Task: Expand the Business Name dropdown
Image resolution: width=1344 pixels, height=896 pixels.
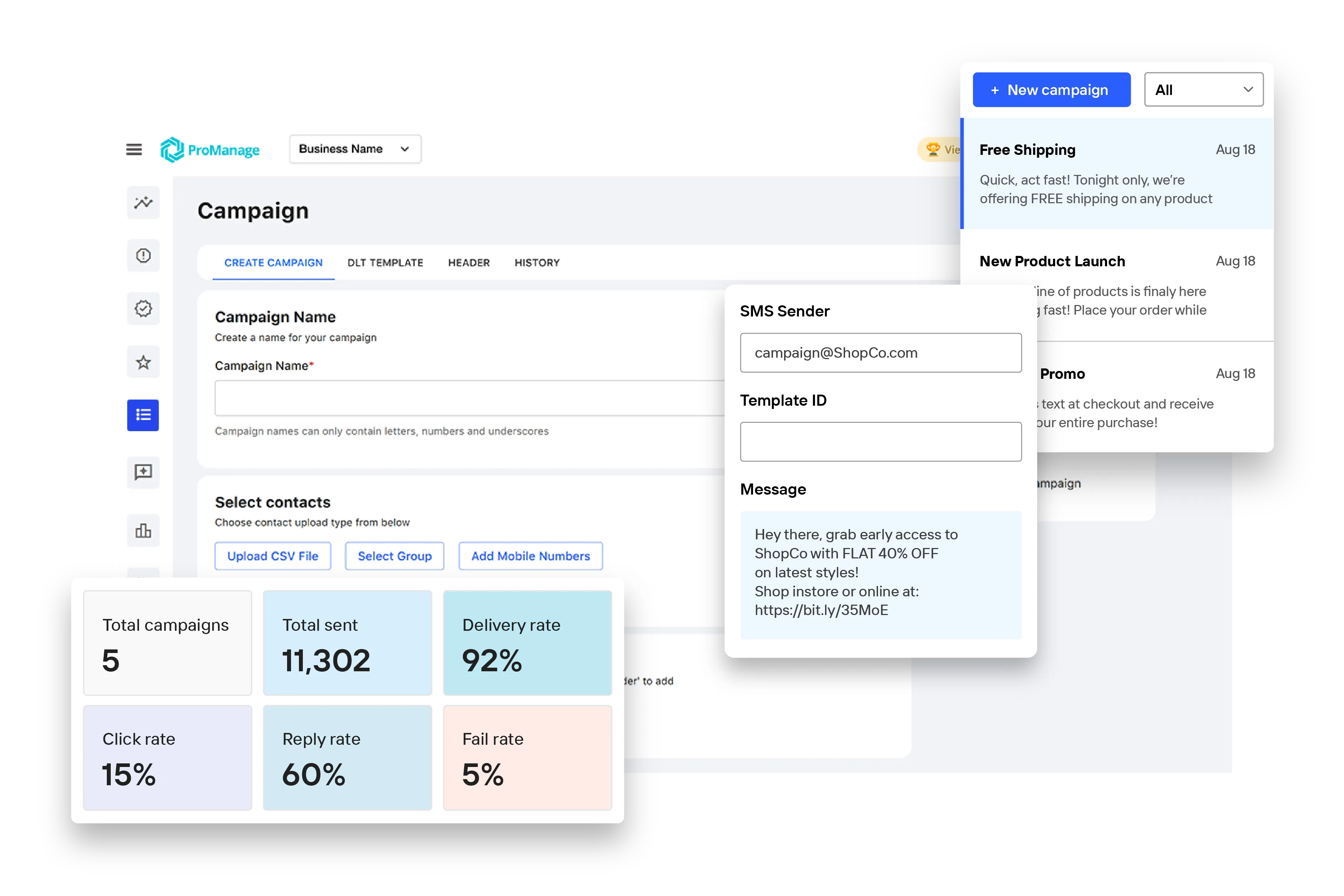Action: coord(355,149)
